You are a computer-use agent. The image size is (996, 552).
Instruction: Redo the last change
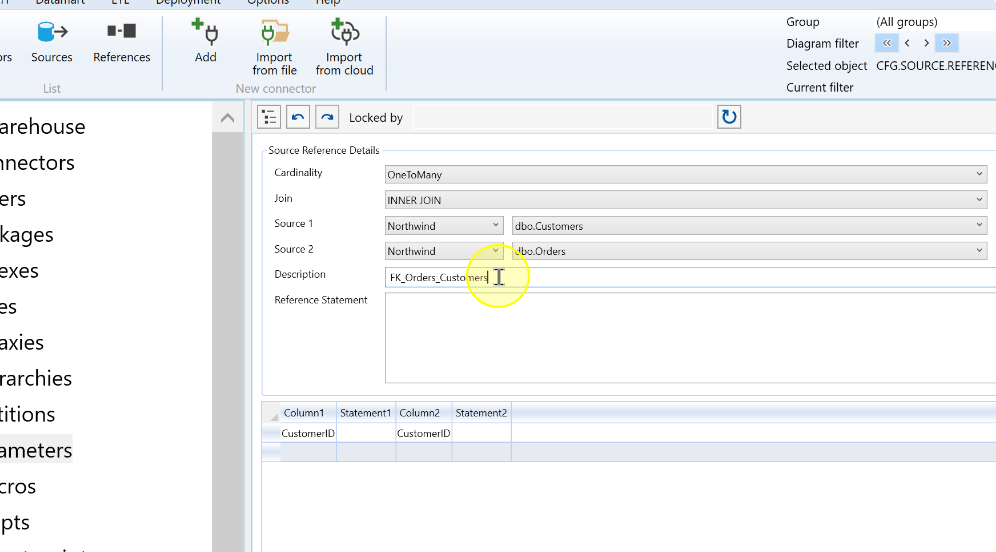(327, 118)
